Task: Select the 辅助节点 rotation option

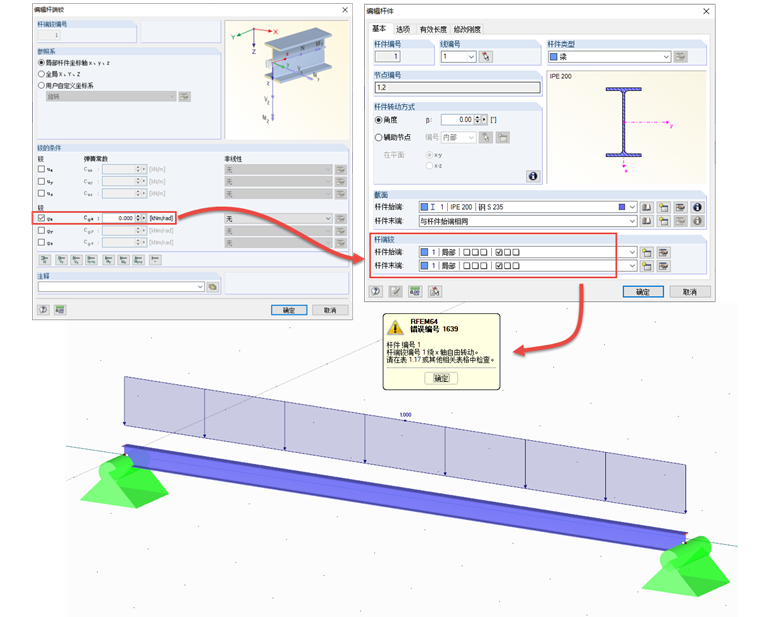Action: coord(379,137)
